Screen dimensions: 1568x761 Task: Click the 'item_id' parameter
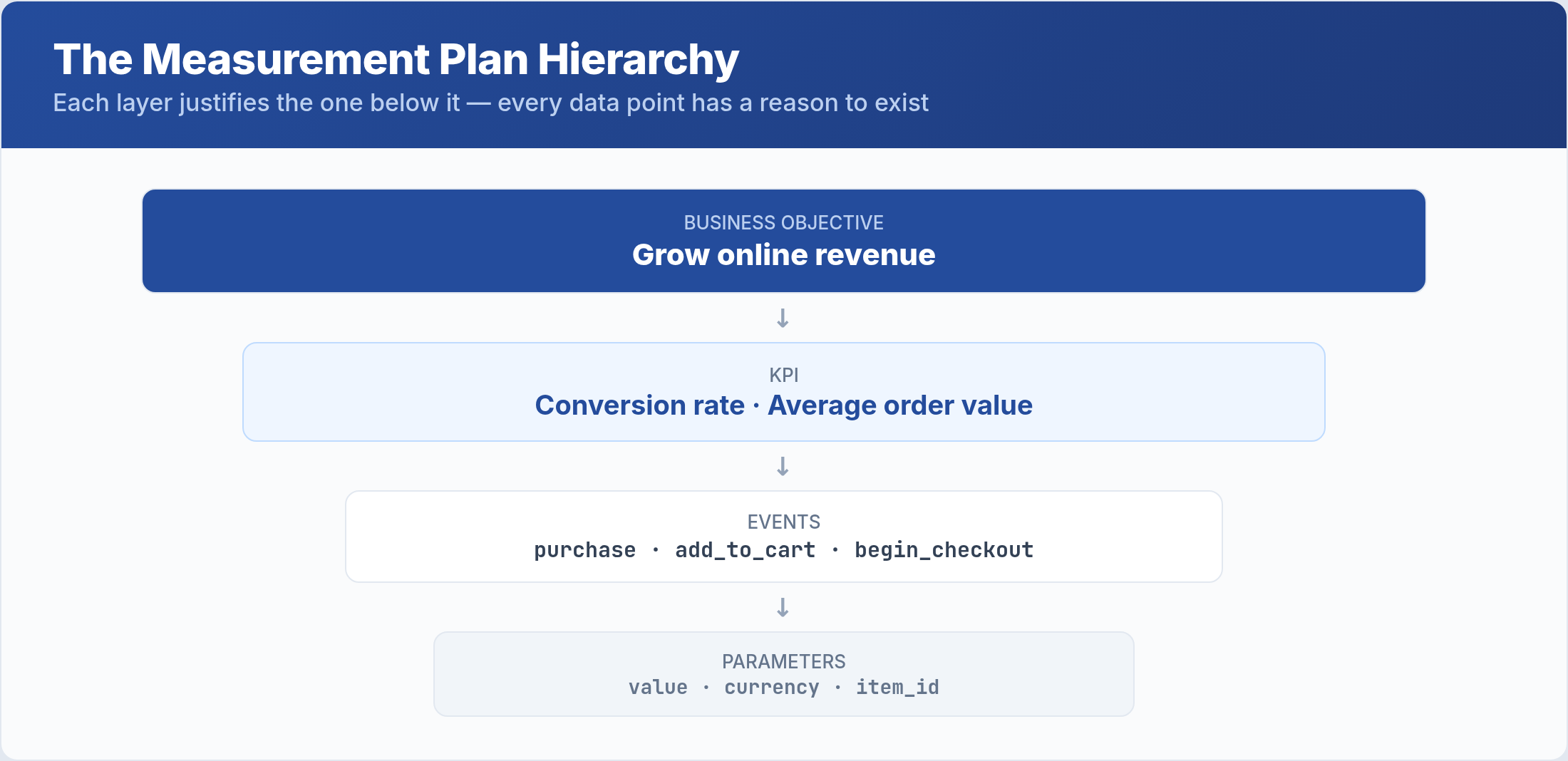click(x=898, y=688)
